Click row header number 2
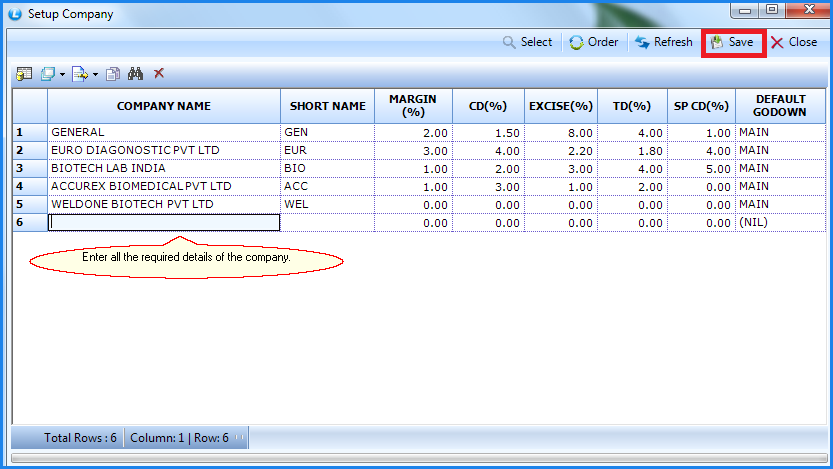The height and width of the screenshot is (469, 833). point(30,150)
